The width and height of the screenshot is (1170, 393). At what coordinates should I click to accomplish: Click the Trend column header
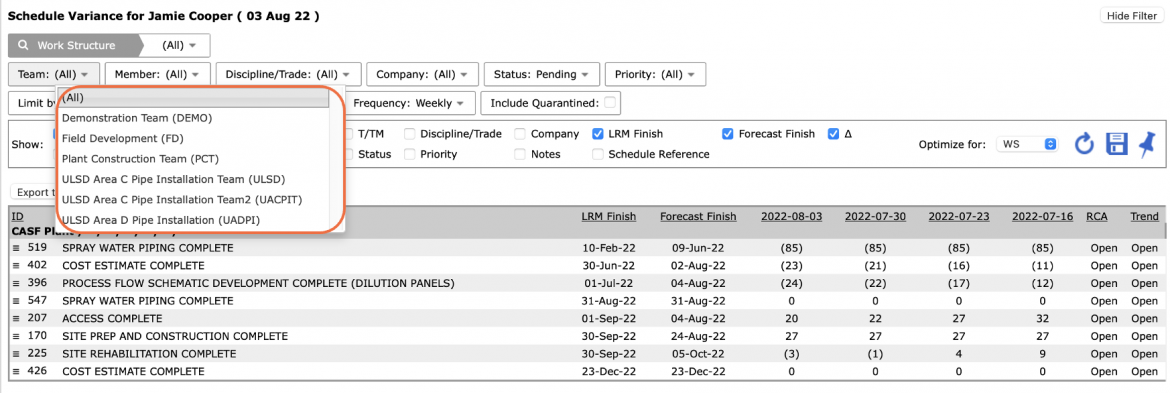1144,216
